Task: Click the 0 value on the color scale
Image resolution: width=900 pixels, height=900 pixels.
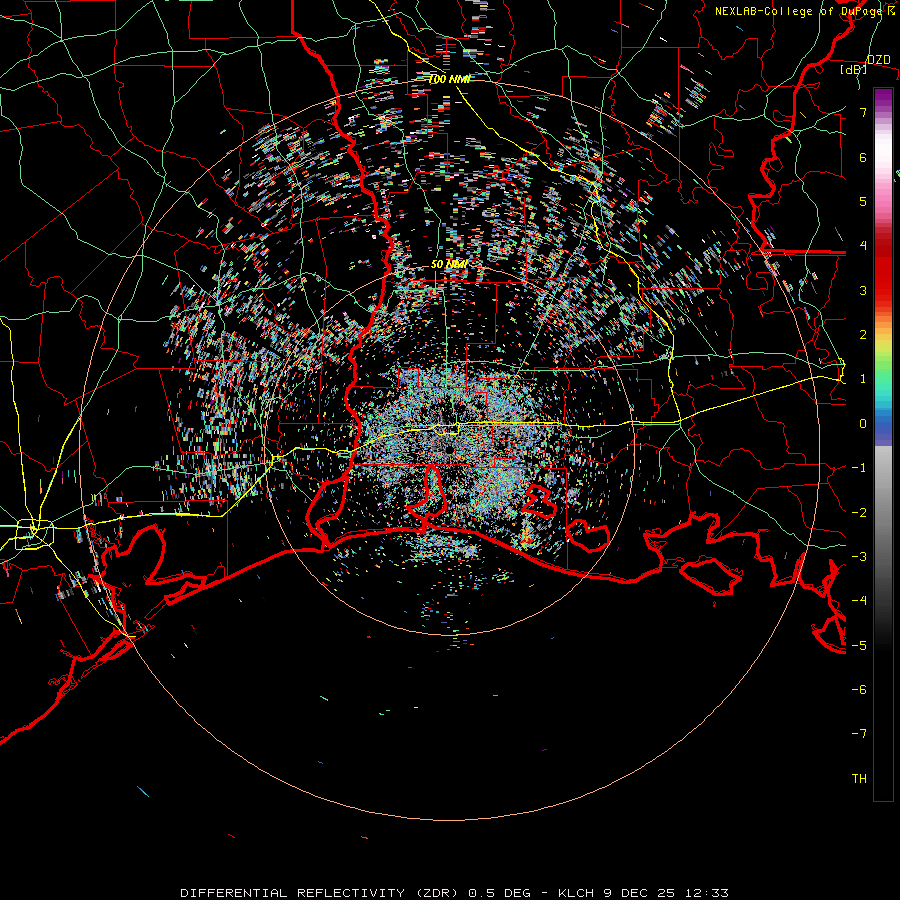Action: (x=863, y=424)
